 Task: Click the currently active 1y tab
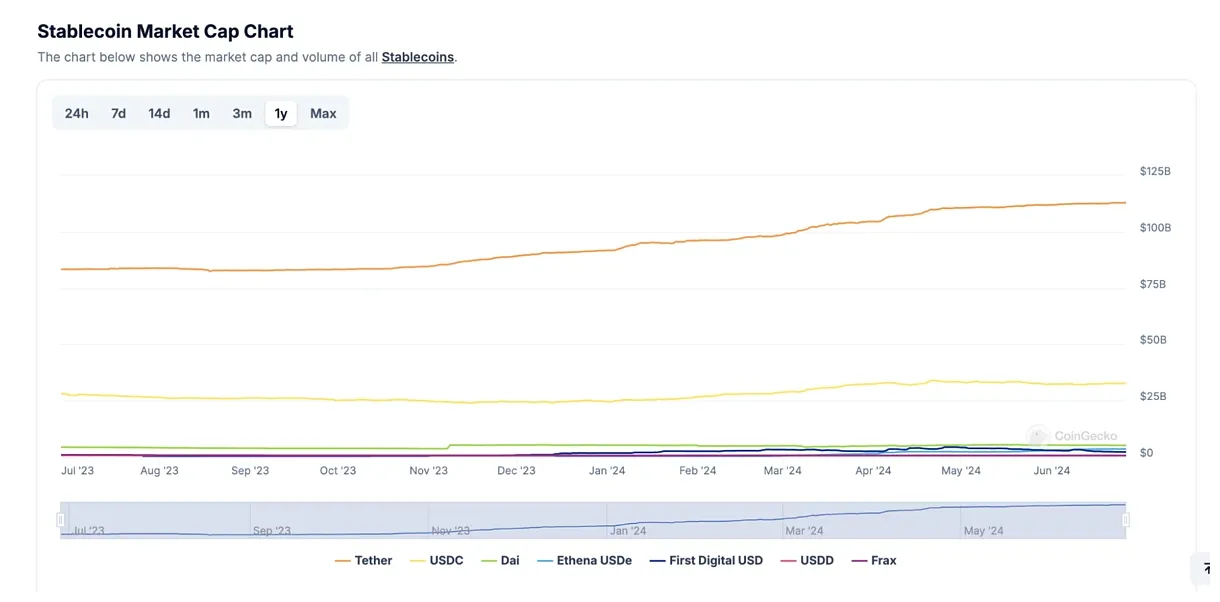[x=280, y=112]
